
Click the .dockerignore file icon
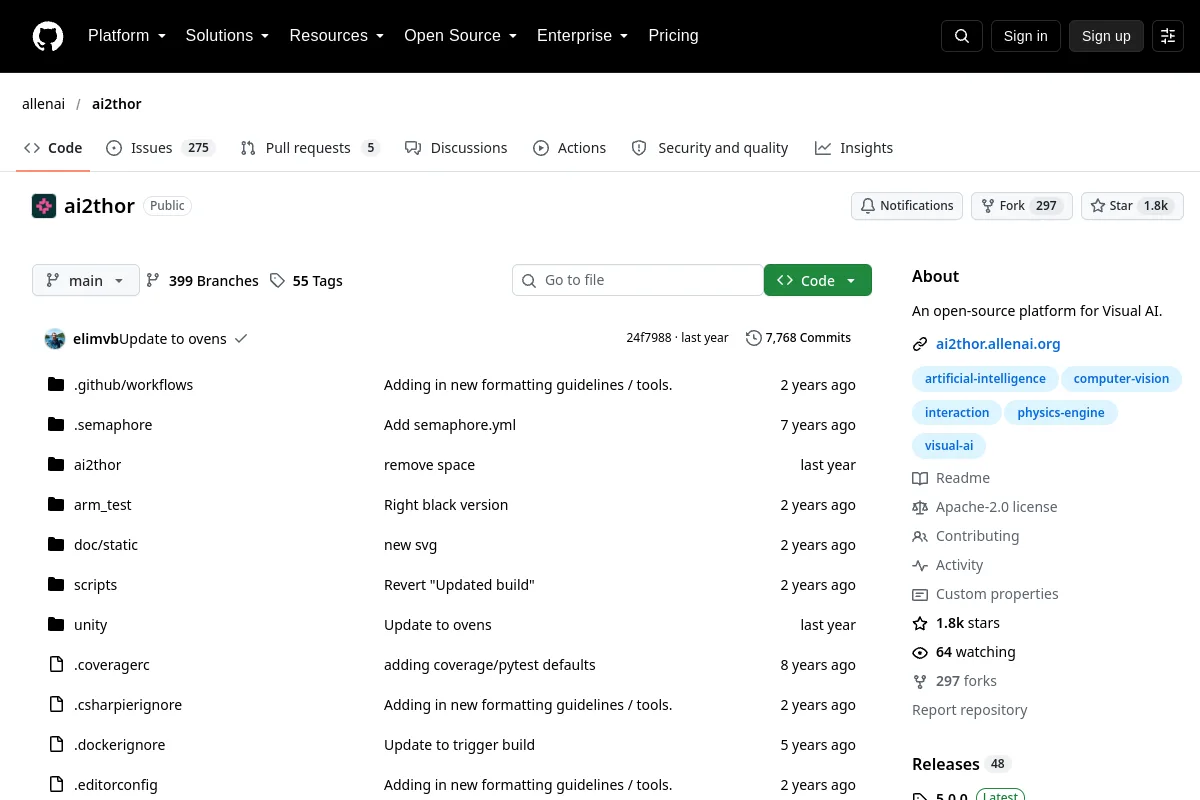[x=56, y=744]
